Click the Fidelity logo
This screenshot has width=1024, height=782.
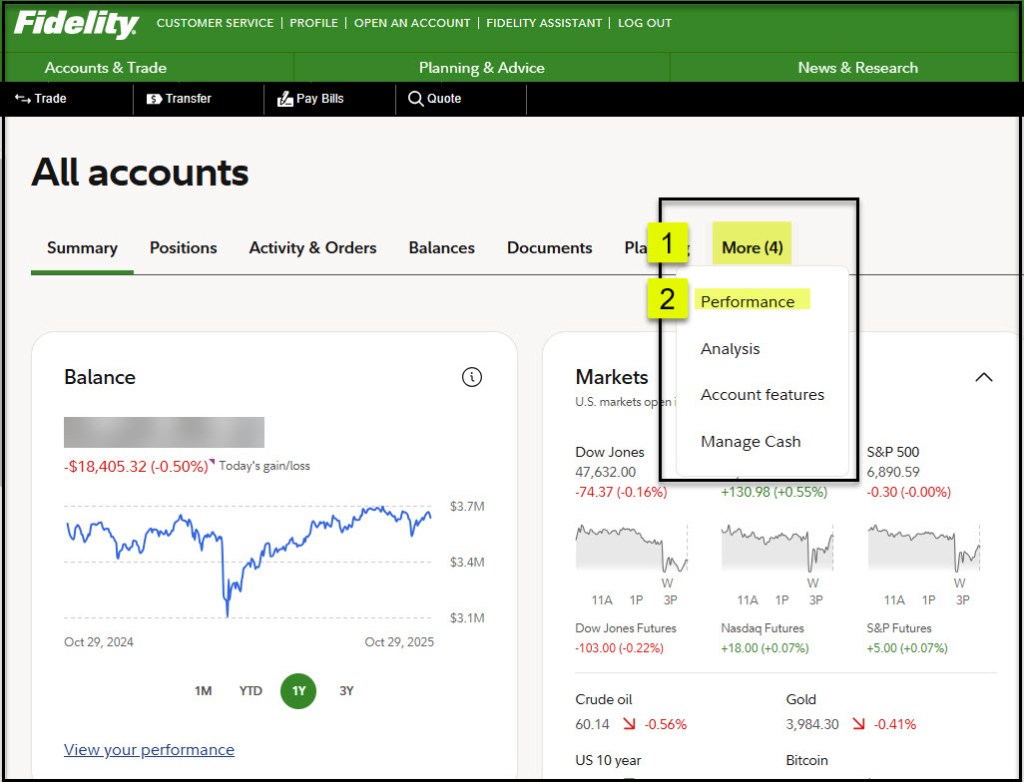75,24
